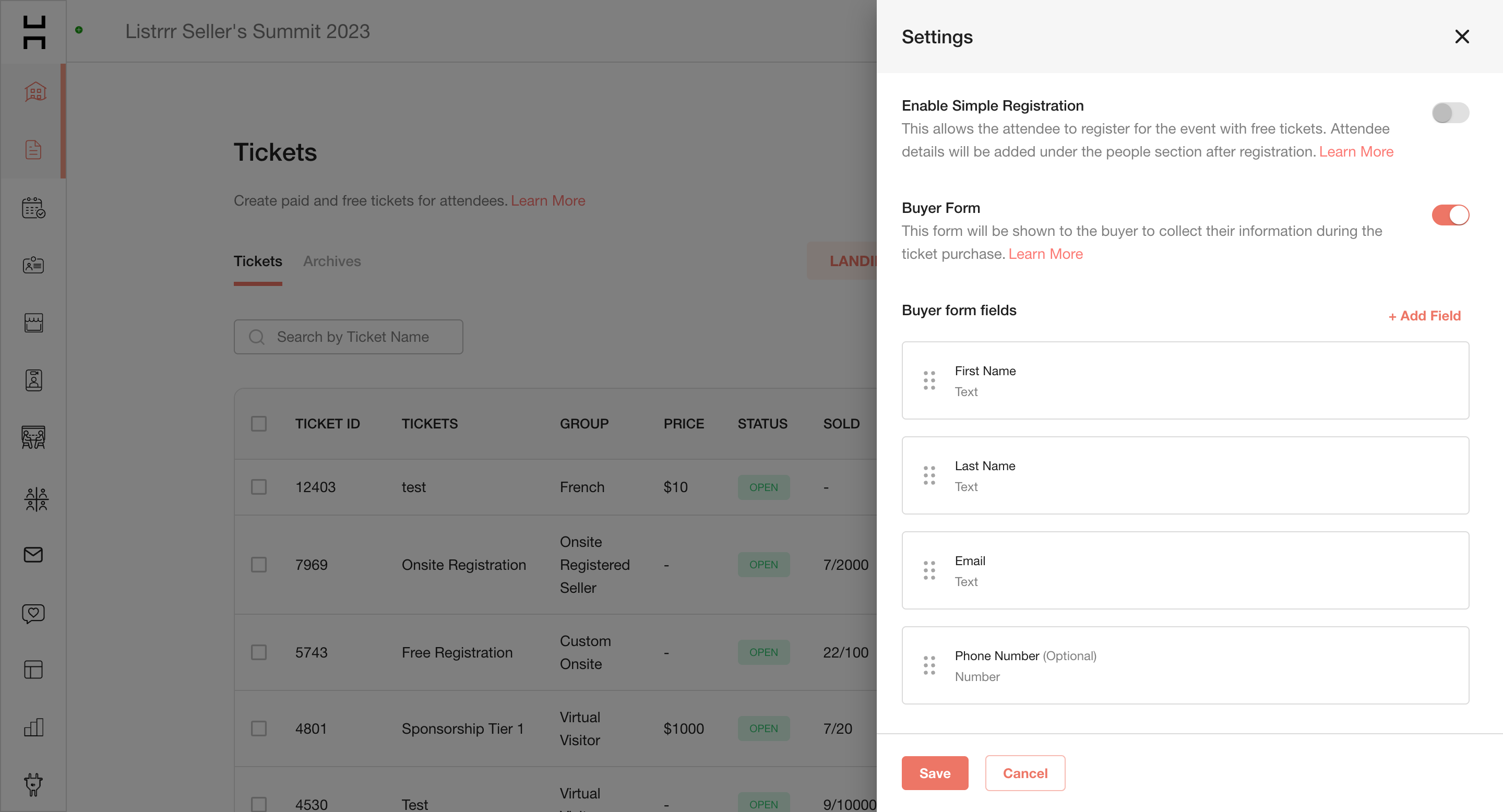Image resolution: width=1503 pixels, height=812 pixels.
Task: Check the box for ticket 12403
Action: coord(258,487)
